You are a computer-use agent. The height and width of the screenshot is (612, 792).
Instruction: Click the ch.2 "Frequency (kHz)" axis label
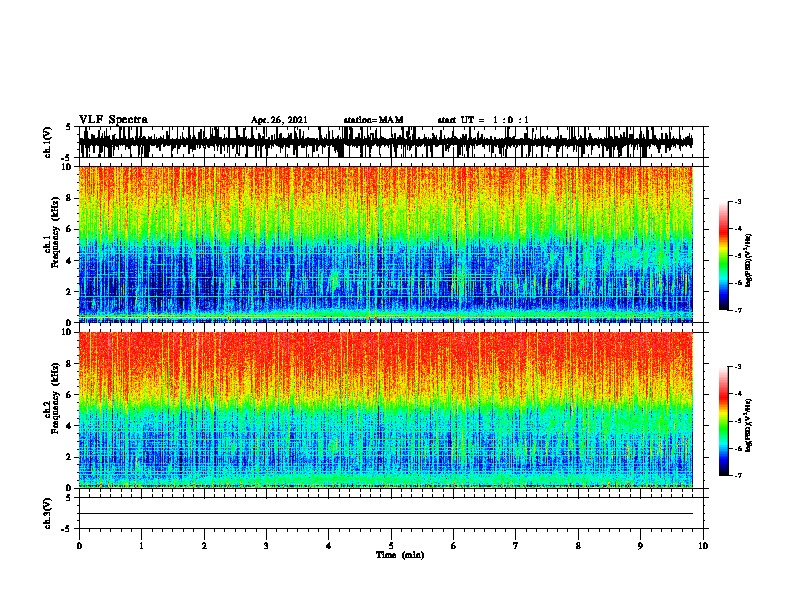[x=55, y=397]
